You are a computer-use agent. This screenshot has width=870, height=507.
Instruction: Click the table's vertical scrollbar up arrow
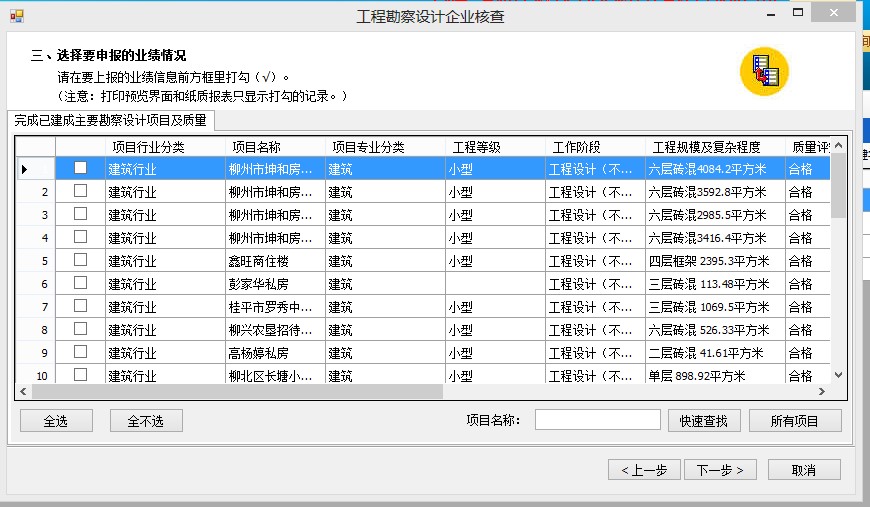(838, 146)
